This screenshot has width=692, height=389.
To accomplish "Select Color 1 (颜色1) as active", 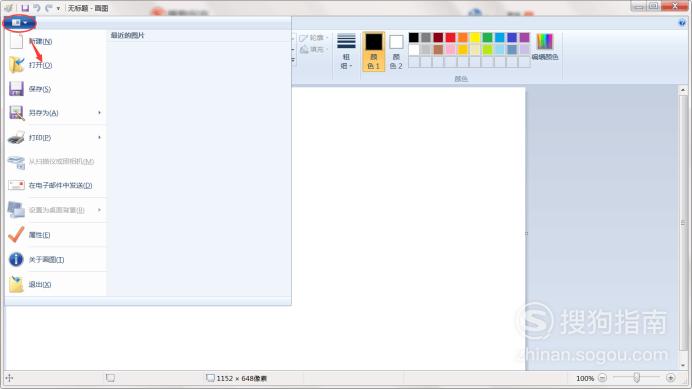I will point(373,52).
